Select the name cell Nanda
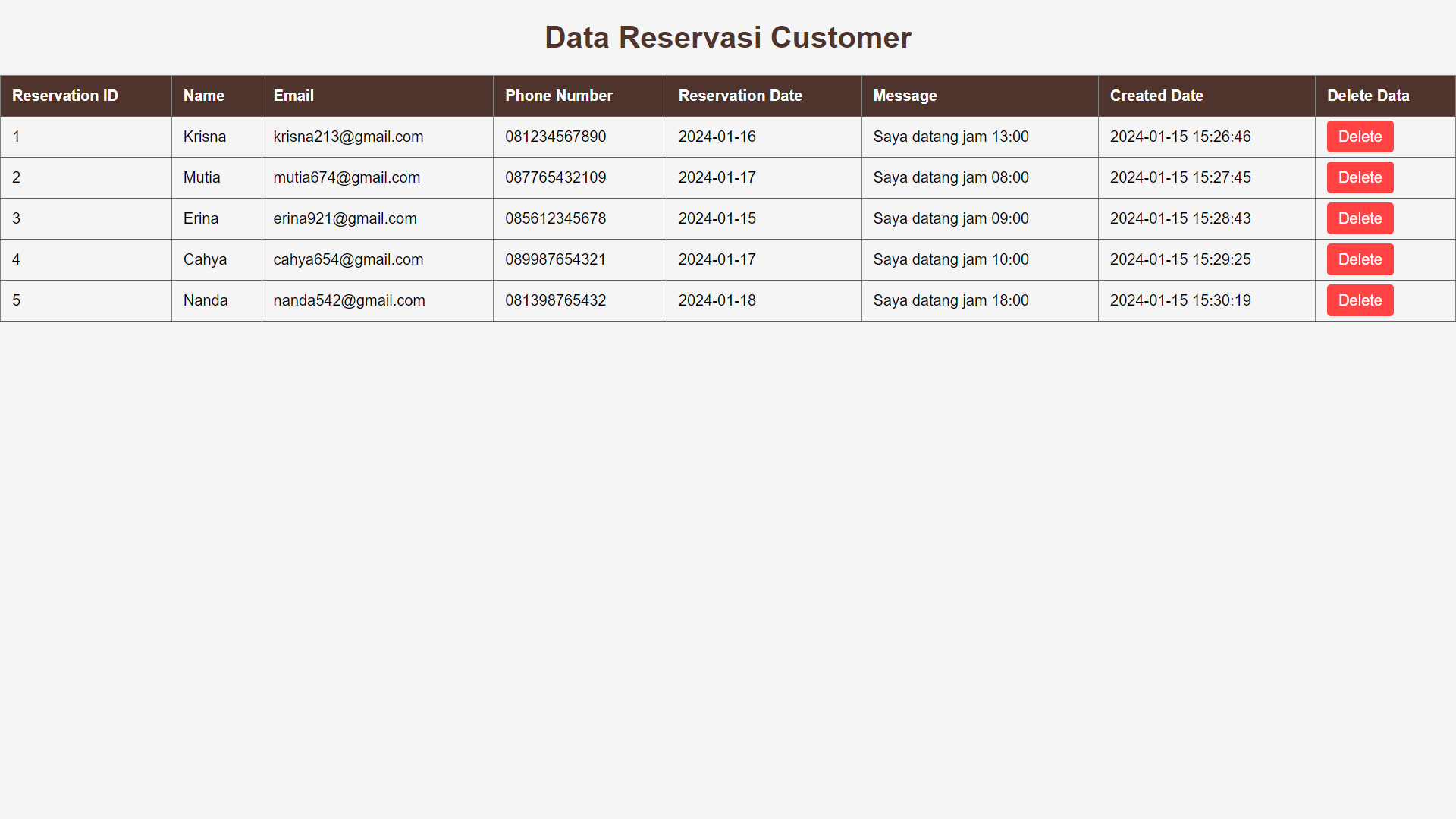 point(217,300)
